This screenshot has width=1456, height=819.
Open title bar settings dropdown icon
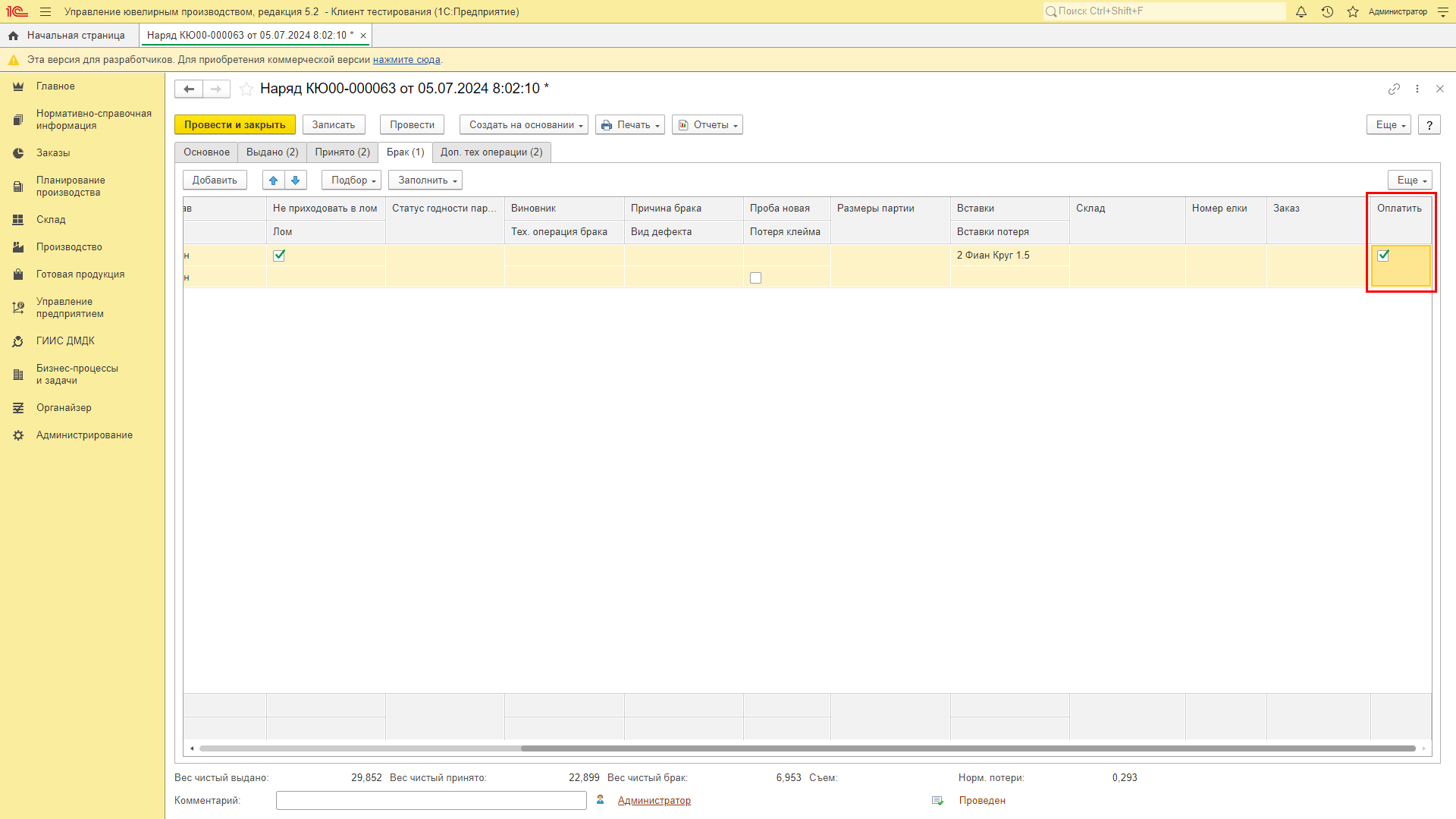coord(1443,11)
